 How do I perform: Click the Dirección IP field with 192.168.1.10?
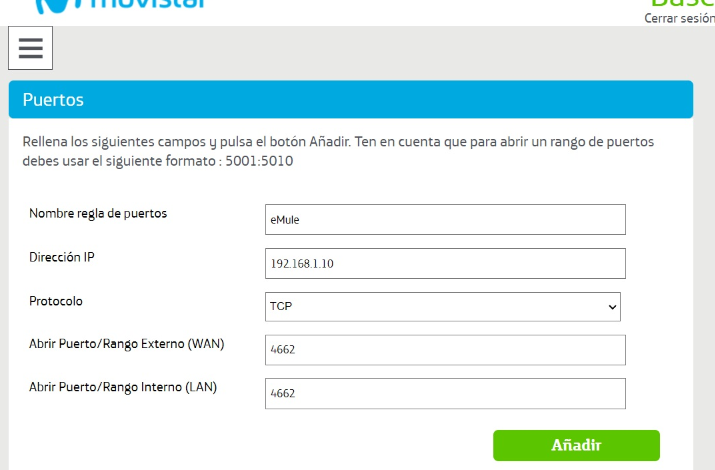tap(445, 264)
